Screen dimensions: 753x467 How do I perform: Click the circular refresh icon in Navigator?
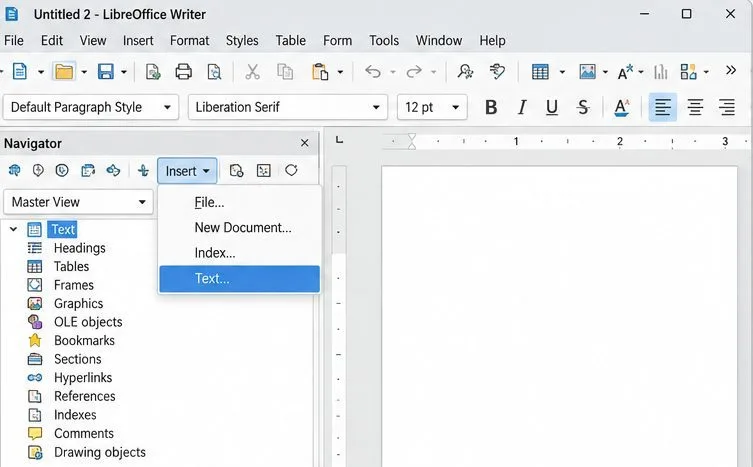(291, 171)
